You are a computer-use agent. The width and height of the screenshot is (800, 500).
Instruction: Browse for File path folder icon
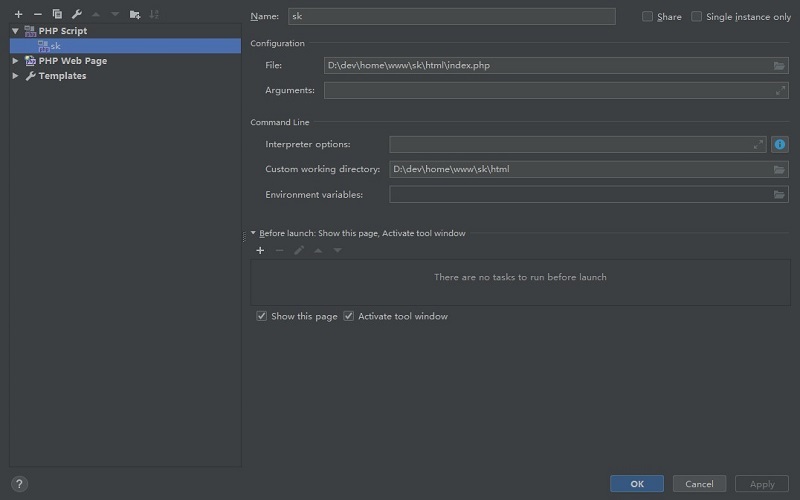click(x=779, y=66)
